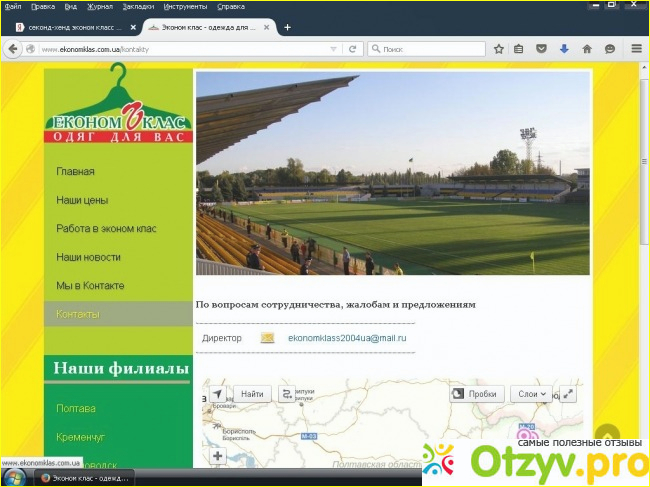Open the Наши цены page link
Screen dimensions: 650x487
pyautogui.click(x=82, y=200)
